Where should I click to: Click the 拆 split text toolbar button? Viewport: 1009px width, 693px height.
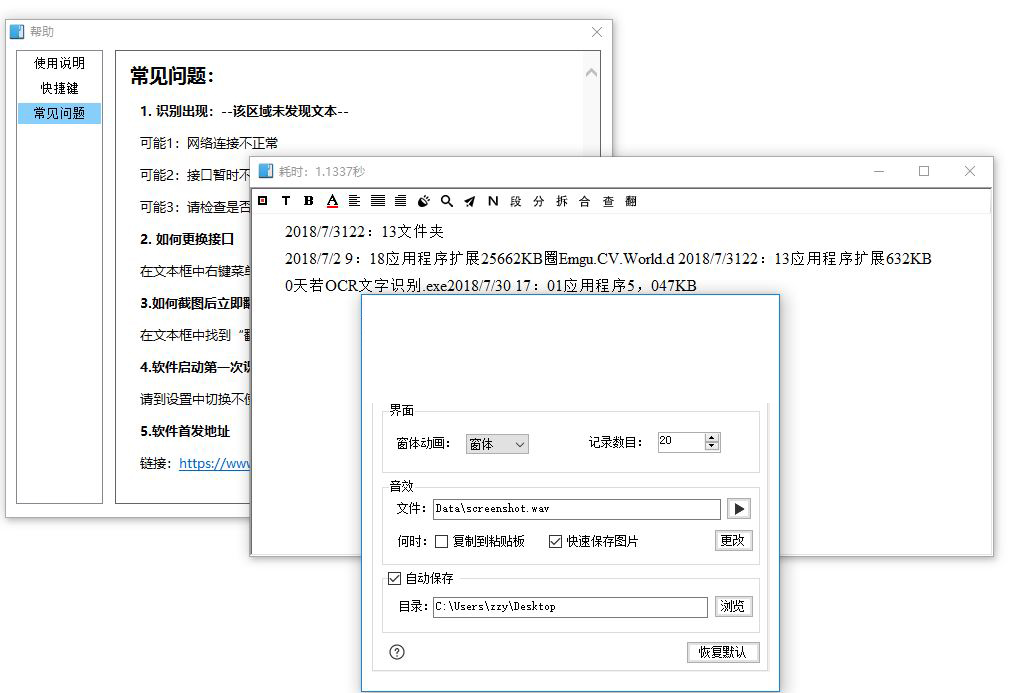562,201
